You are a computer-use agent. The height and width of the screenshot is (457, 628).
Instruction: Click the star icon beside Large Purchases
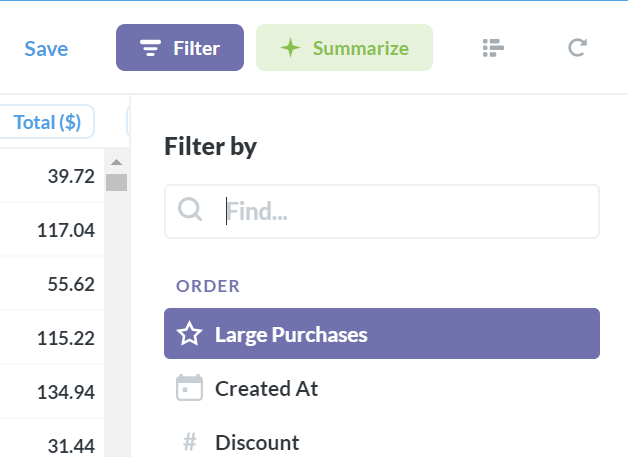pos(189,334)
